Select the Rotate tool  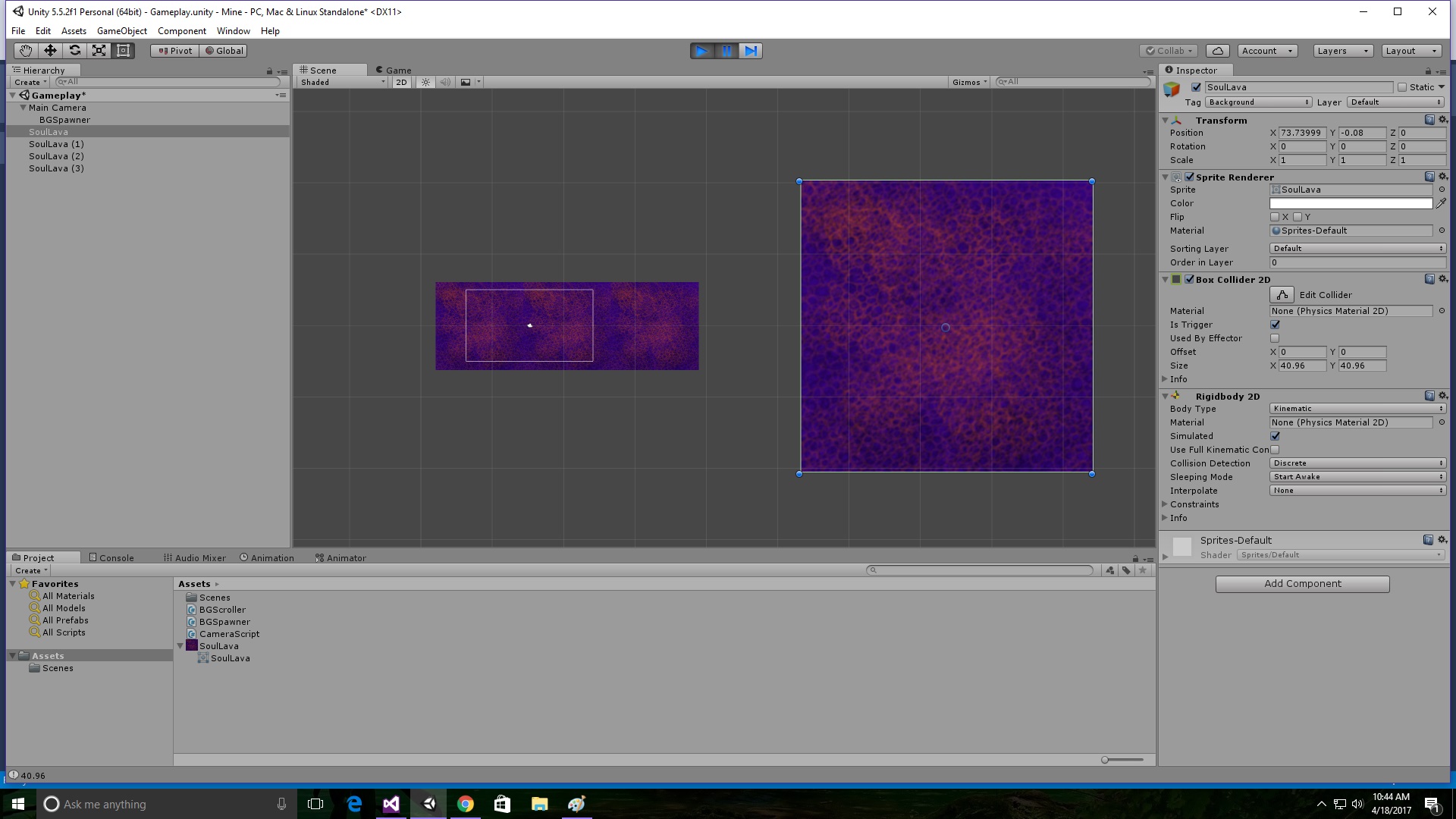click(75, 50)
